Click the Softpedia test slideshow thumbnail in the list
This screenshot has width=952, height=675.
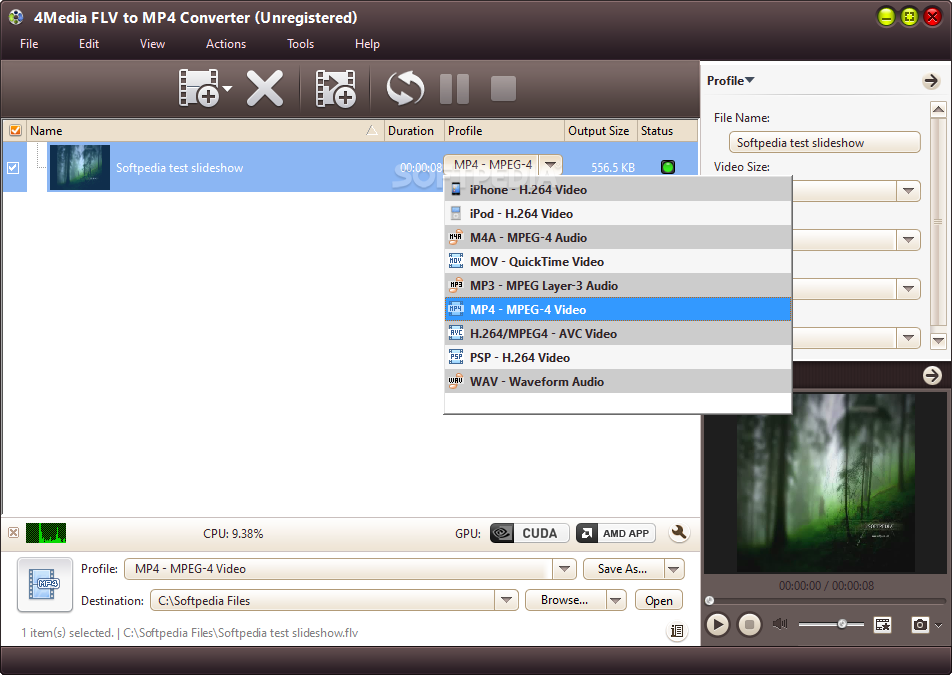coord(80,167)
